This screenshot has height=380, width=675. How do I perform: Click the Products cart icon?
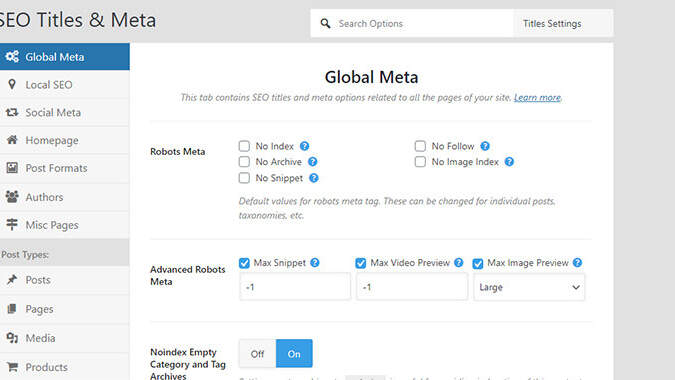point(12,367)
